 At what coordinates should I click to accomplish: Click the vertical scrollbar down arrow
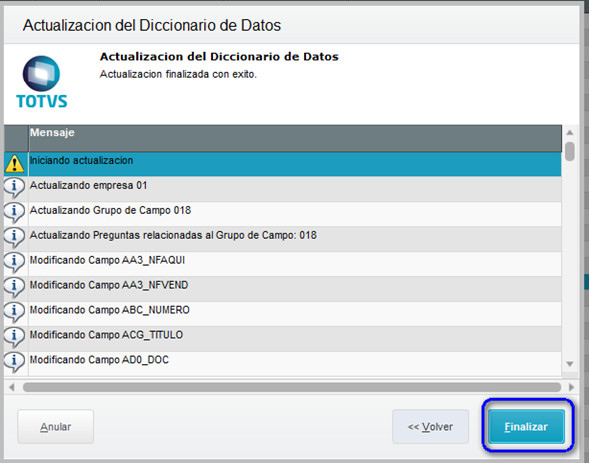[x=570, y=364]
